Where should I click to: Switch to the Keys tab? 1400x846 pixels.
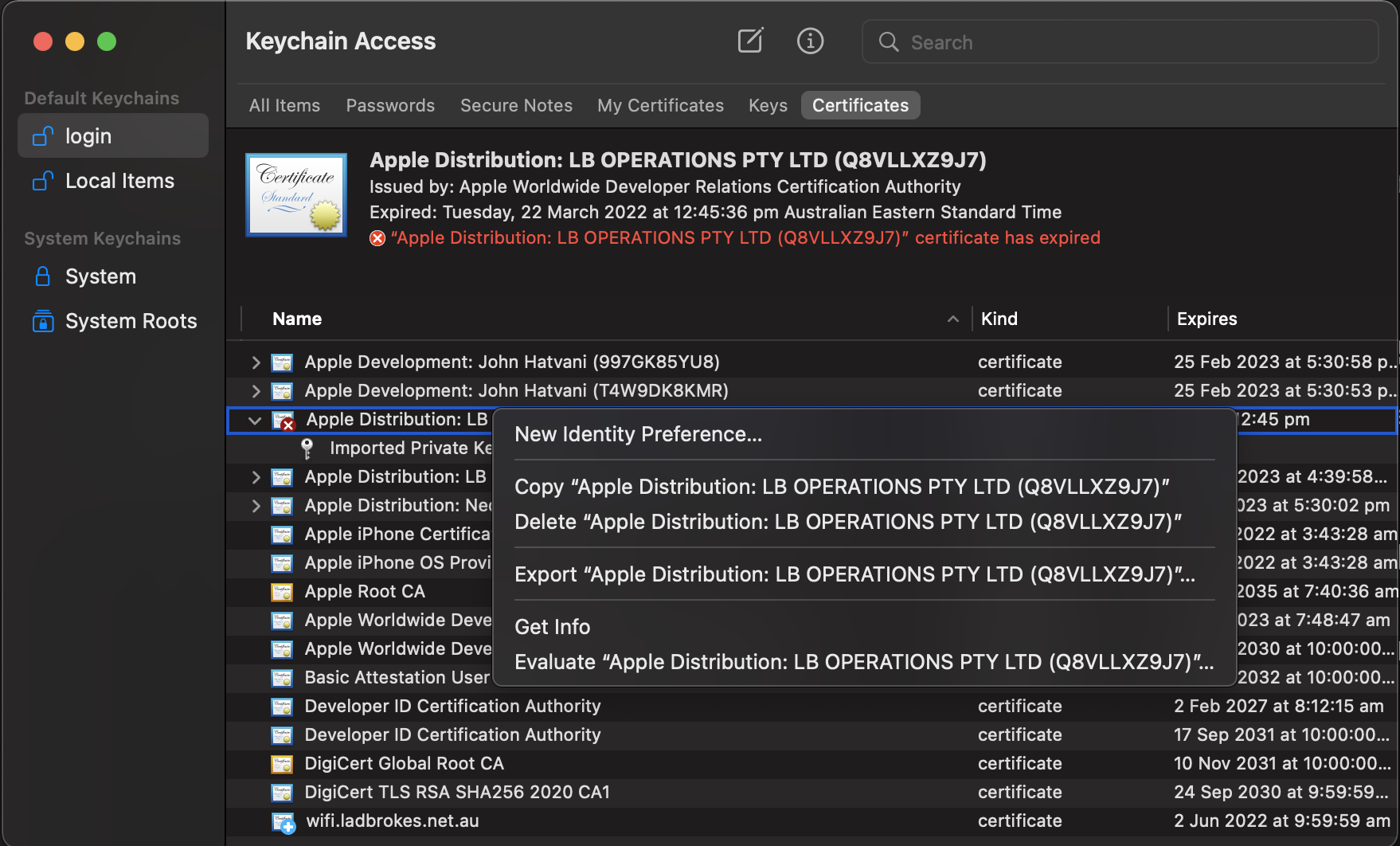[x=768, y=105]
